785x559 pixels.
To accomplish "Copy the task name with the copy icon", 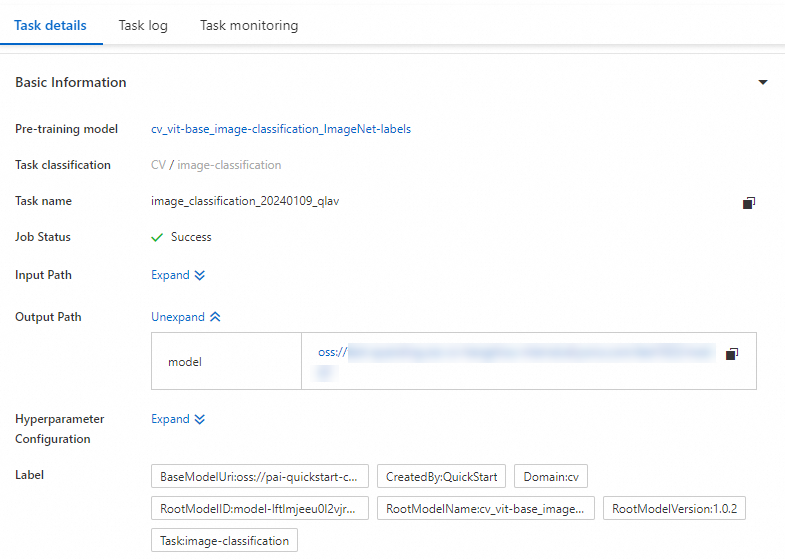I will click(x=749, y=202).
